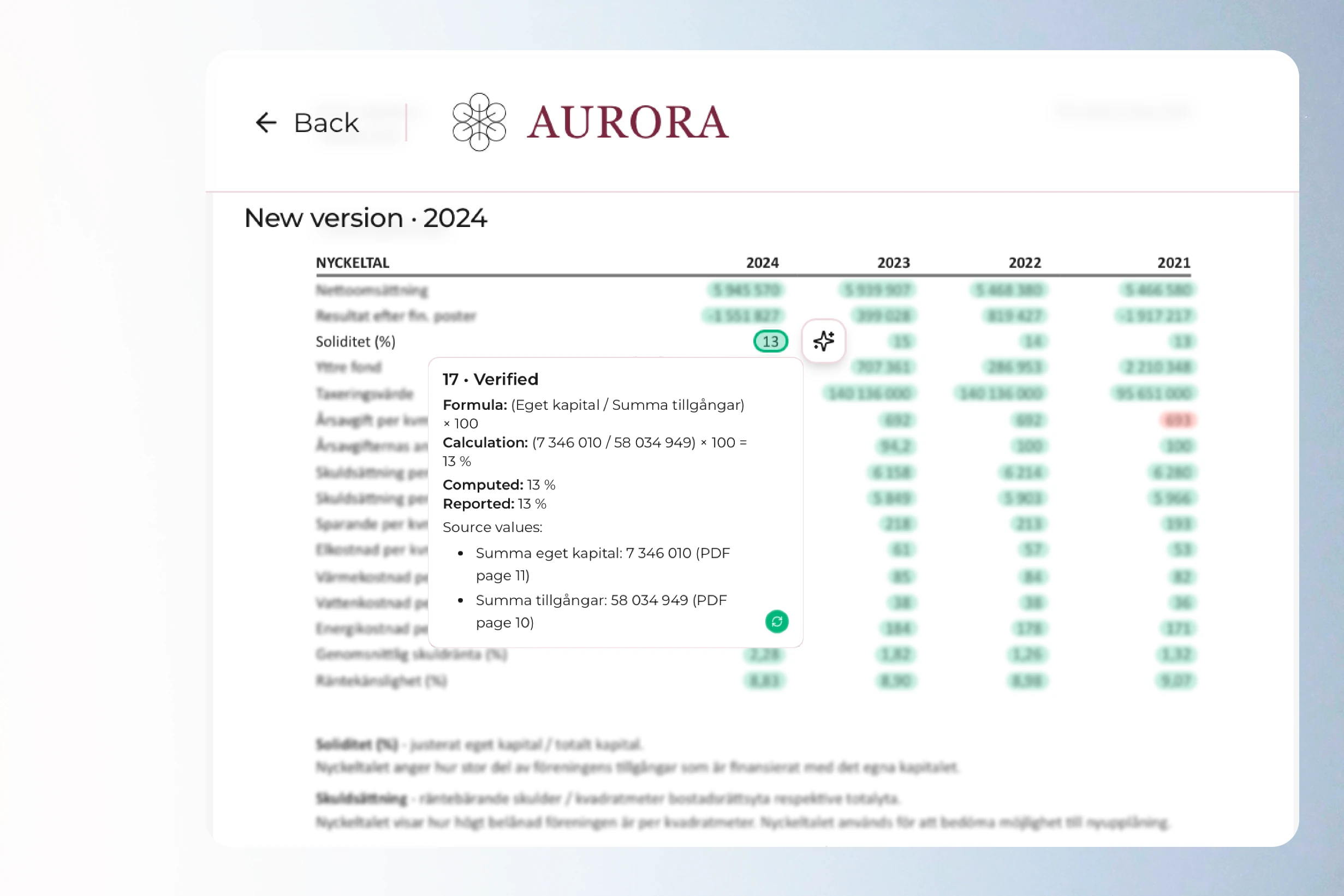
Task: Click the "17 · Verified" popup title
Action: click(491, 379)
